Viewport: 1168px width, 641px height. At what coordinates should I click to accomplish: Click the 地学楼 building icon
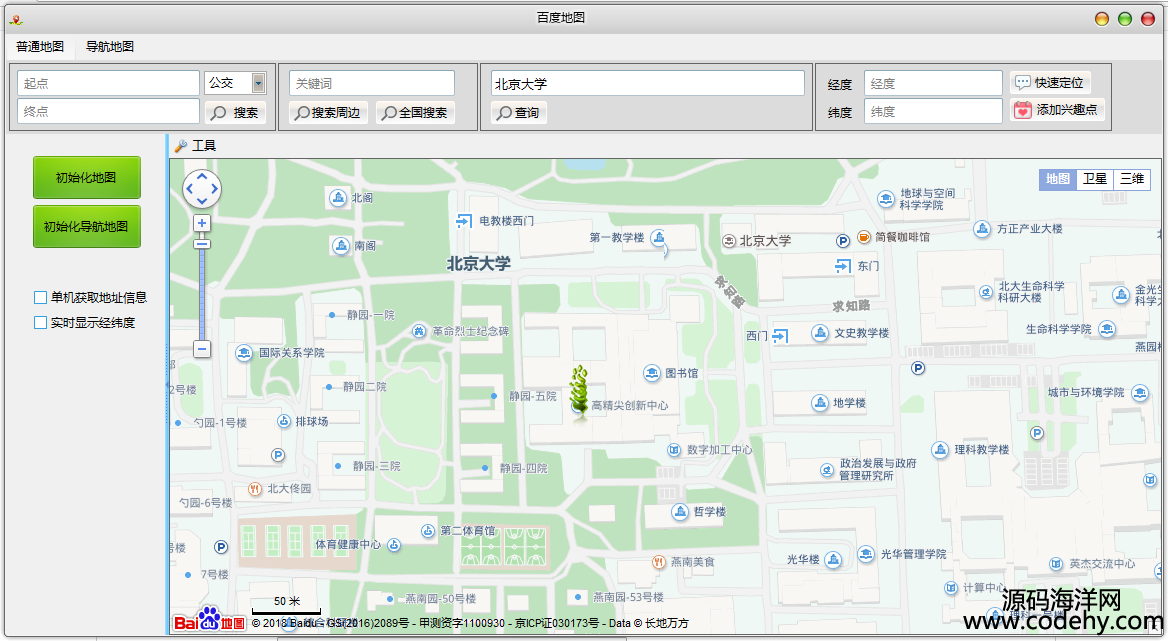click(x=819, y=403)
